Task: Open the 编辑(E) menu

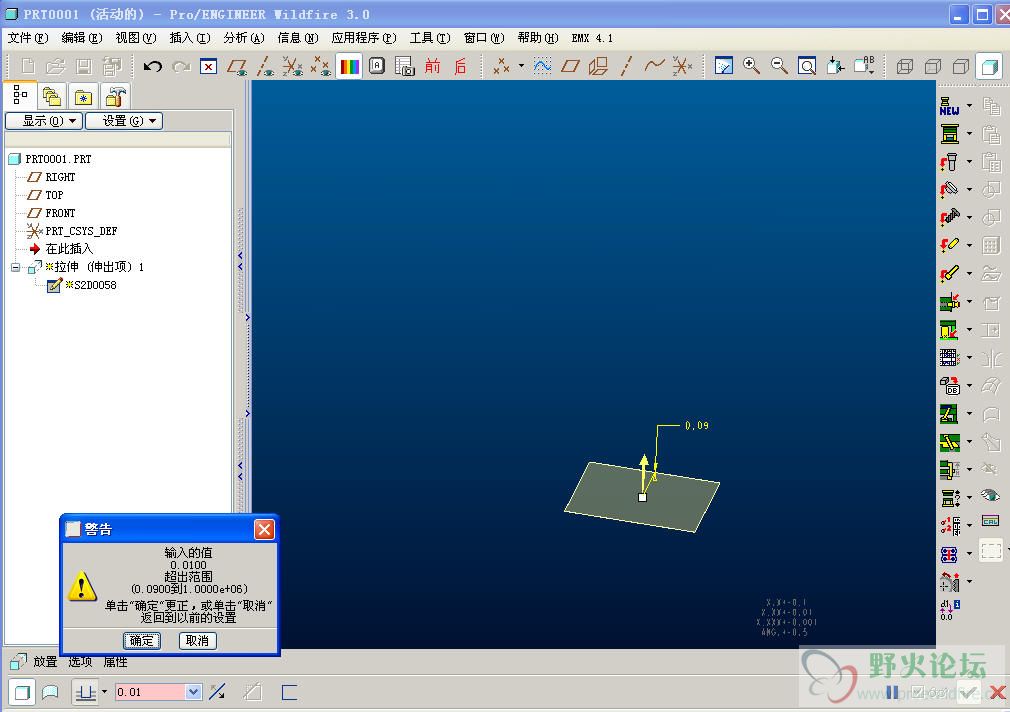Action: (x=81, y=38)
